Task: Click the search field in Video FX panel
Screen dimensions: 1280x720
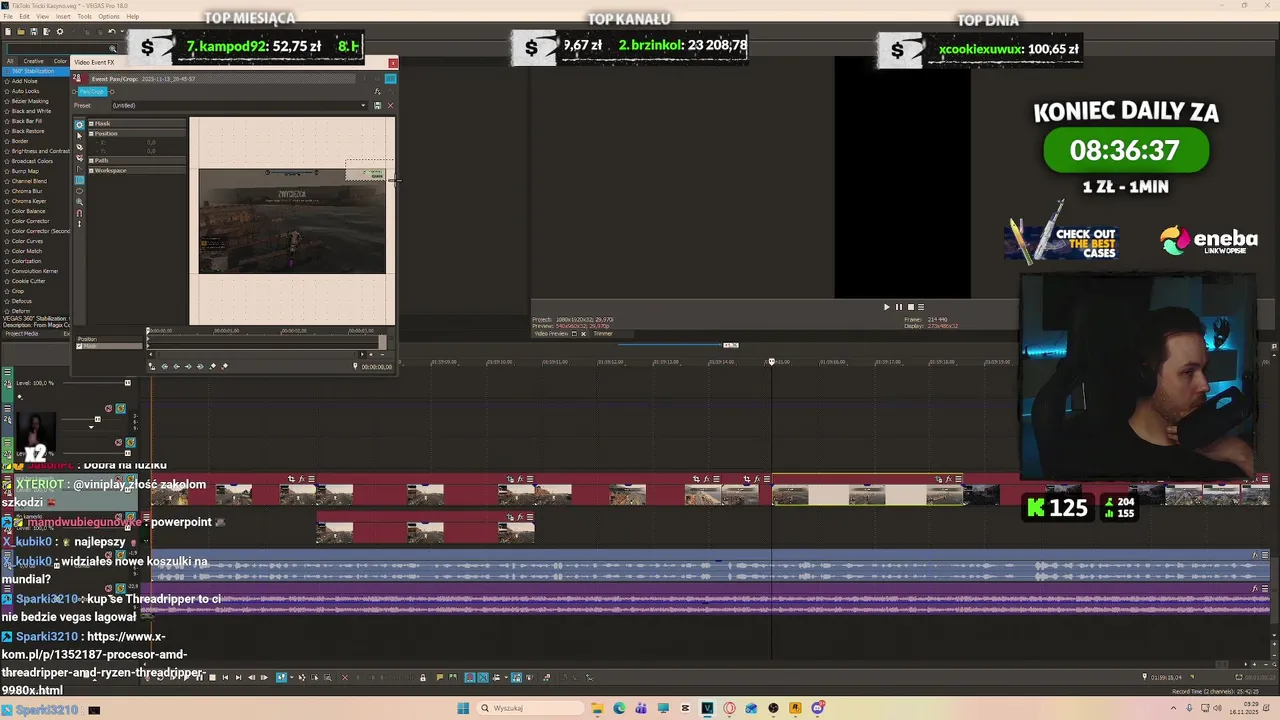Action: tap(60, 49)
